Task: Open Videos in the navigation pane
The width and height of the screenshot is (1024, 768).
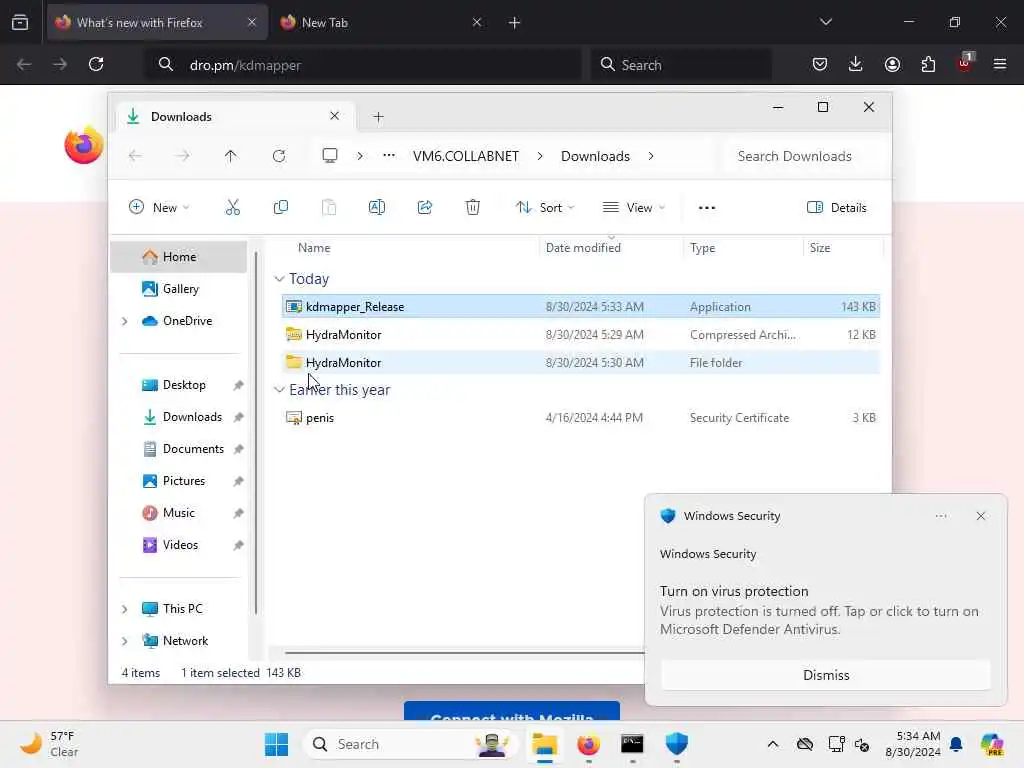Action: (179, 545)
